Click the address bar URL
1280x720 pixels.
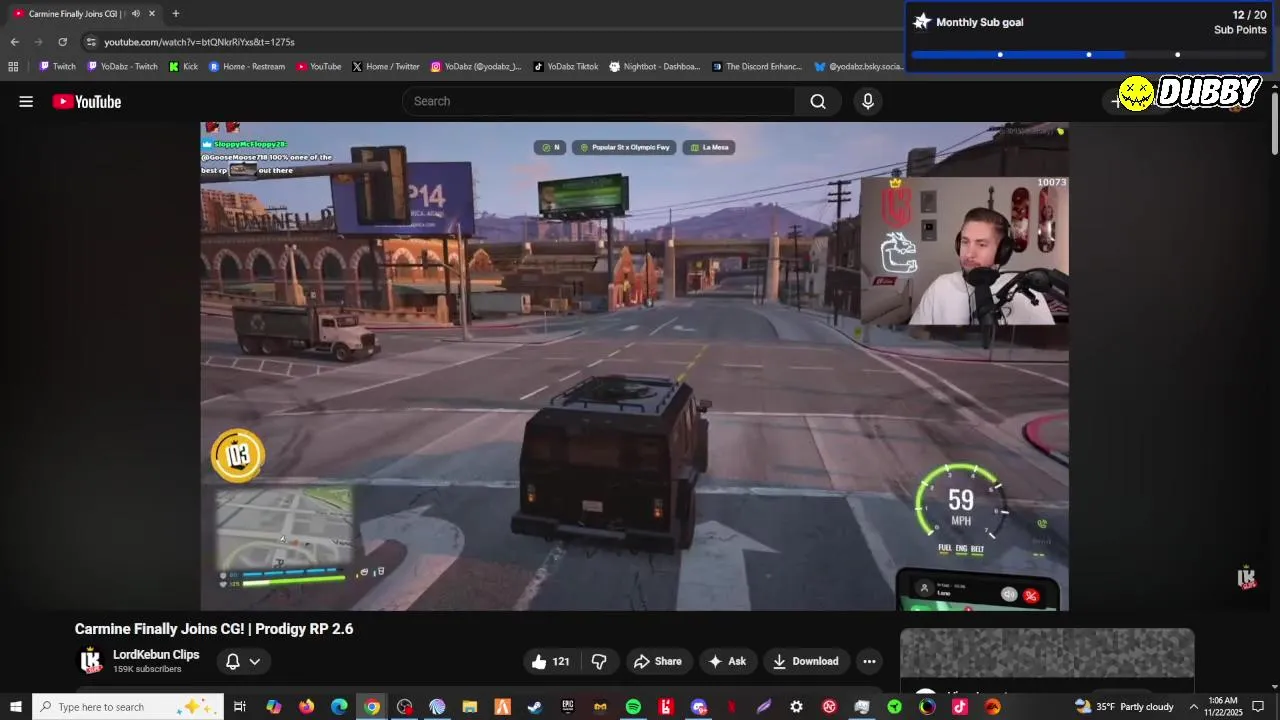coord(199,42)
